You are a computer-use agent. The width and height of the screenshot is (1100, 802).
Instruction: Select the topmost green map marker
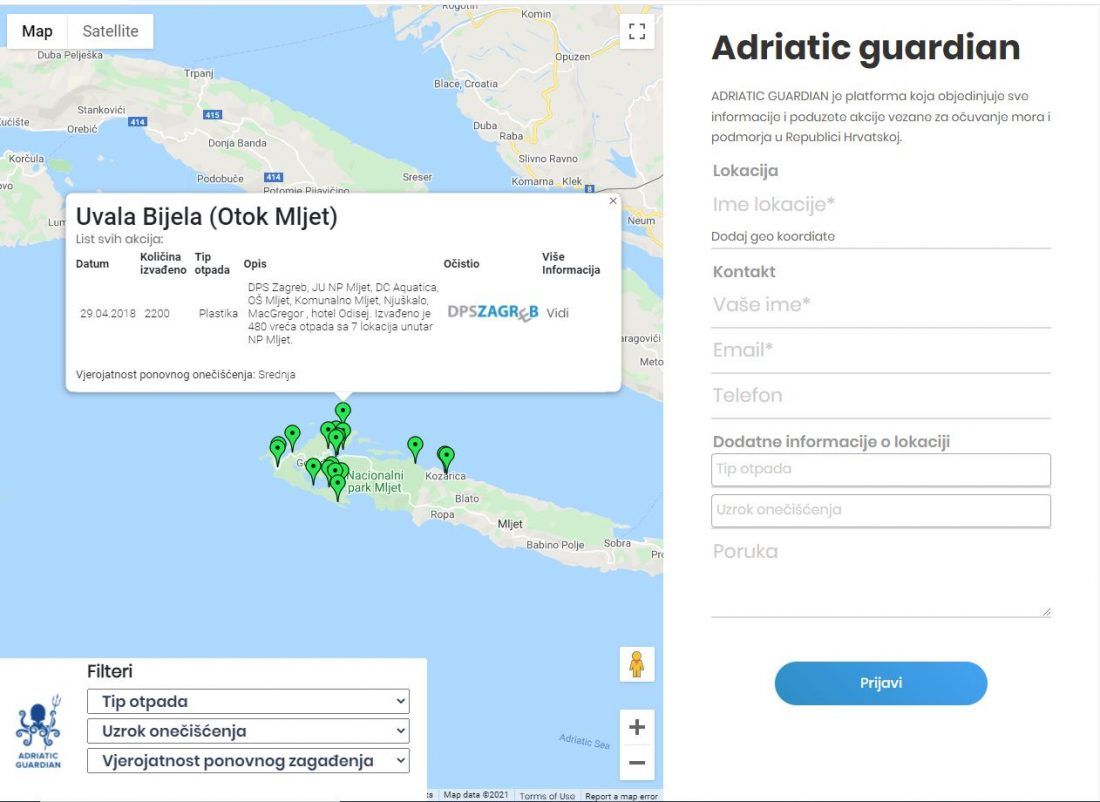(343, 411)
